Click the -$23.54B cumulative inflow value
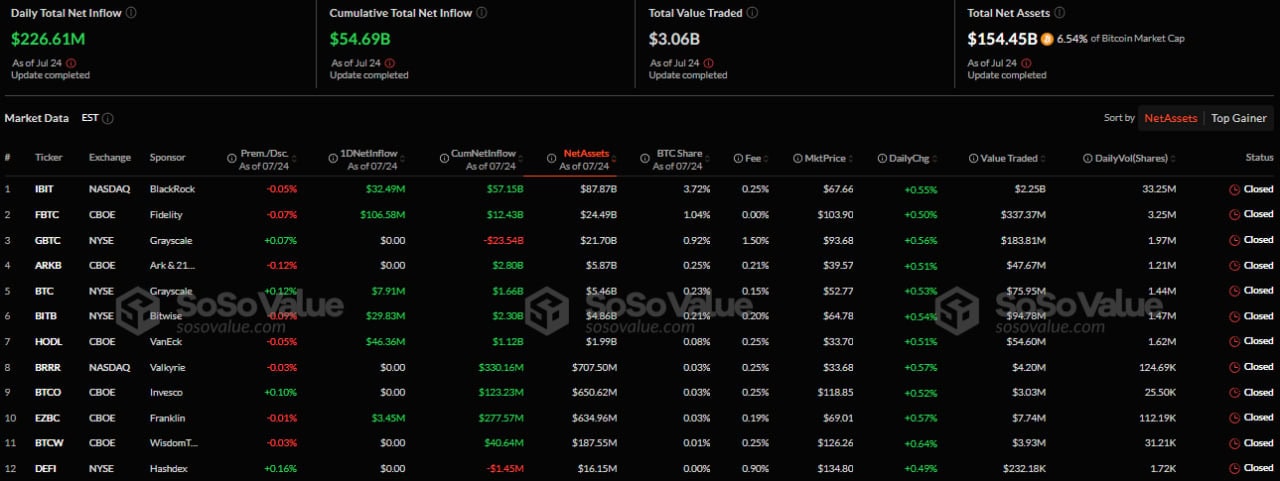 click(x=503, y=240)
